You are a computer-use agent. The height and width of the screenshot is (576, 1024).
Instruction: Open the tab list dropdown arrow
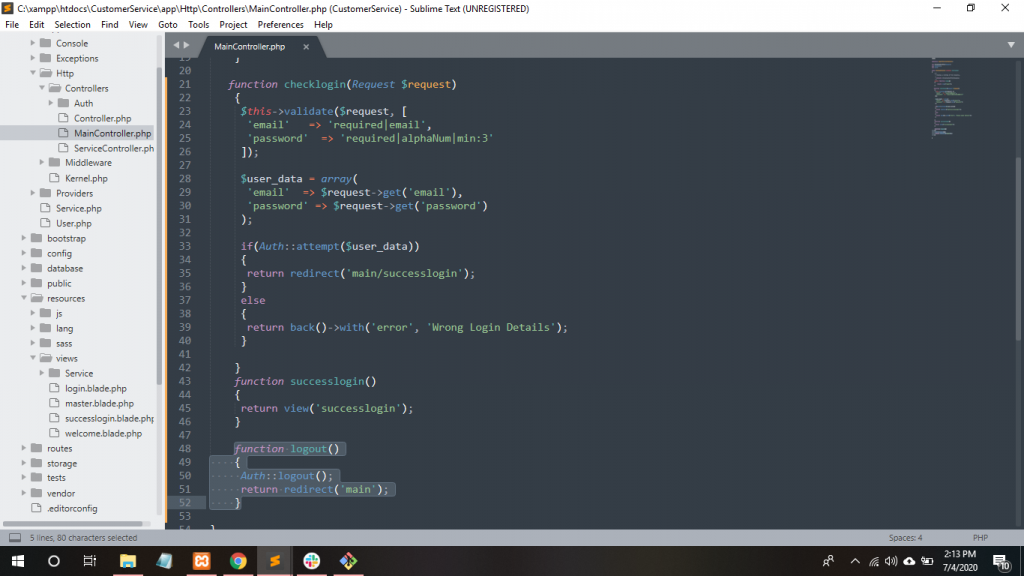(1011, 45)
